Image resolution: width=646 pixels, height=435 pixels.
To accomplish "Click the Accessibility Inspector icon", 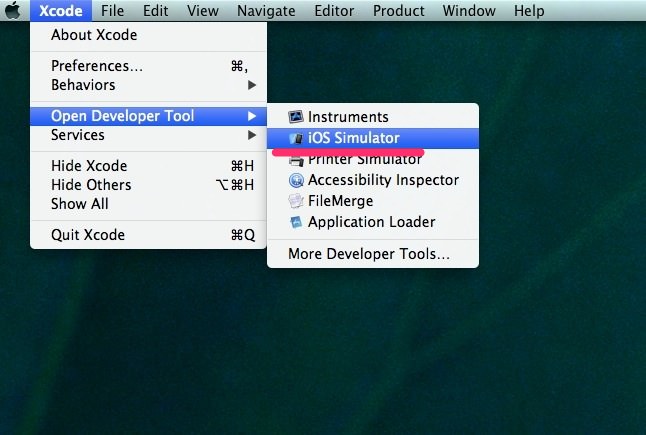I will (296, 180).
